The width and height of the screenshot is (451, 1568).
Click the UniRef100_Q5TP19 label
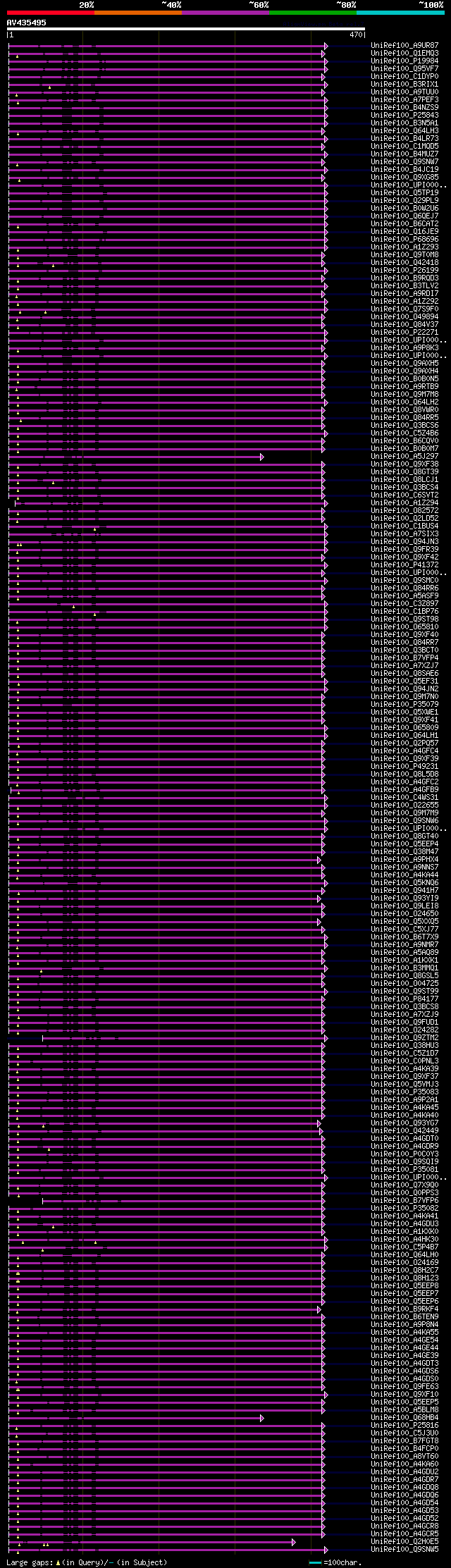(404, 193)
